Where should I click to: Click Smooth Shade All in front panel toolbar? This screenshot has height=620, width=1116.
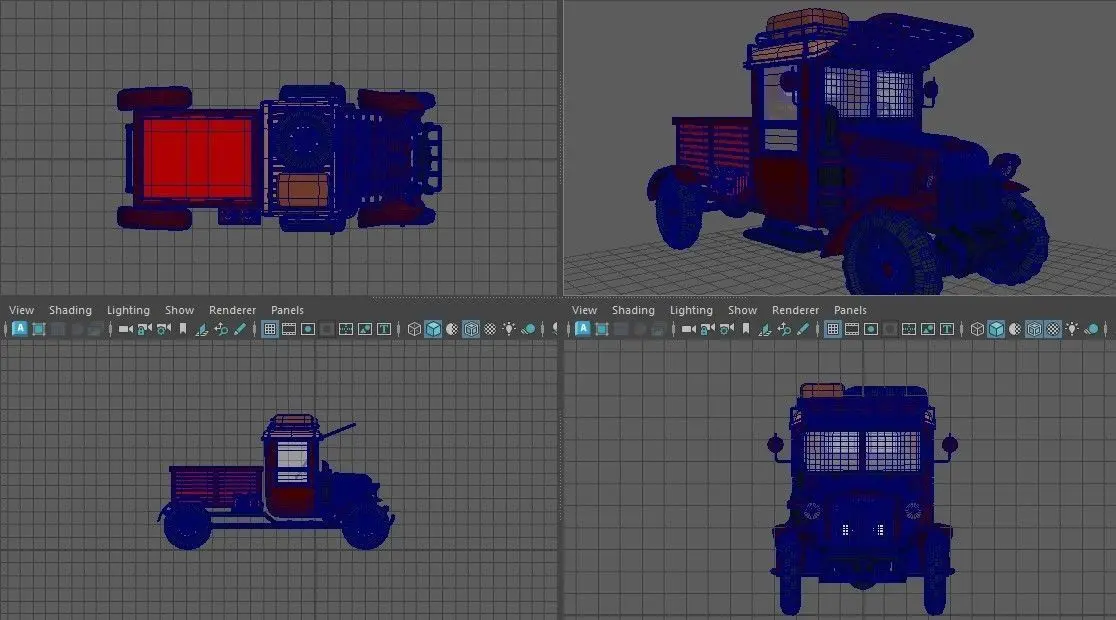coord(996,329)
